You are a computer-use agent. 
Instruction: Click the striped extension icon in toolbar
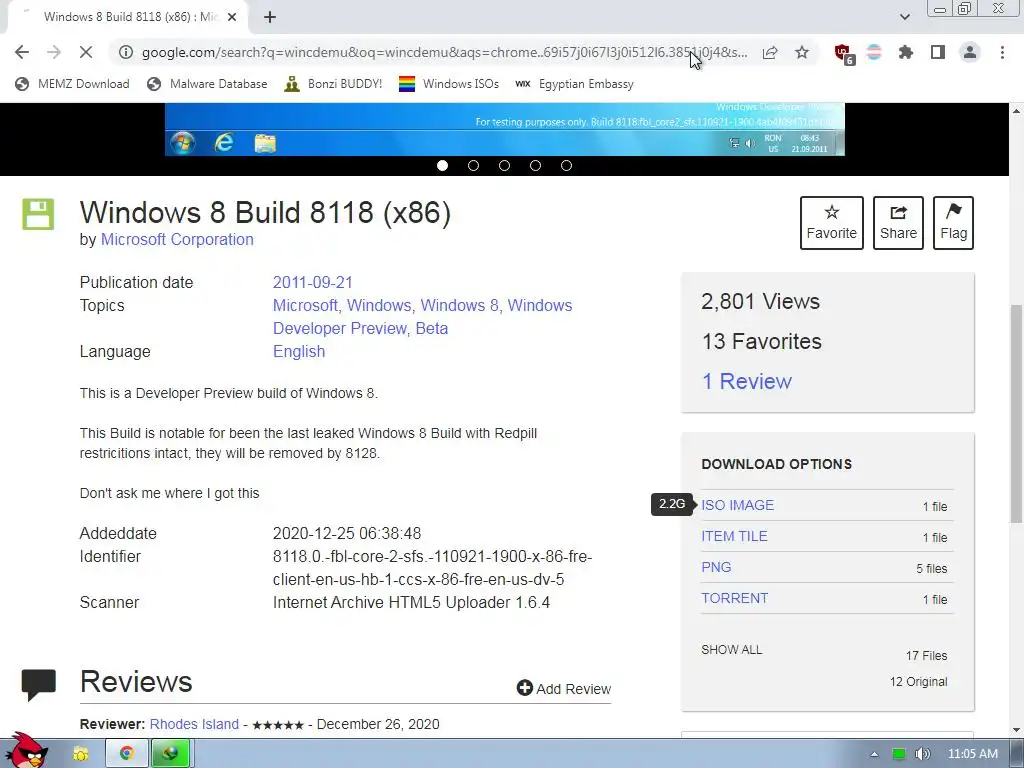(874, 52)
